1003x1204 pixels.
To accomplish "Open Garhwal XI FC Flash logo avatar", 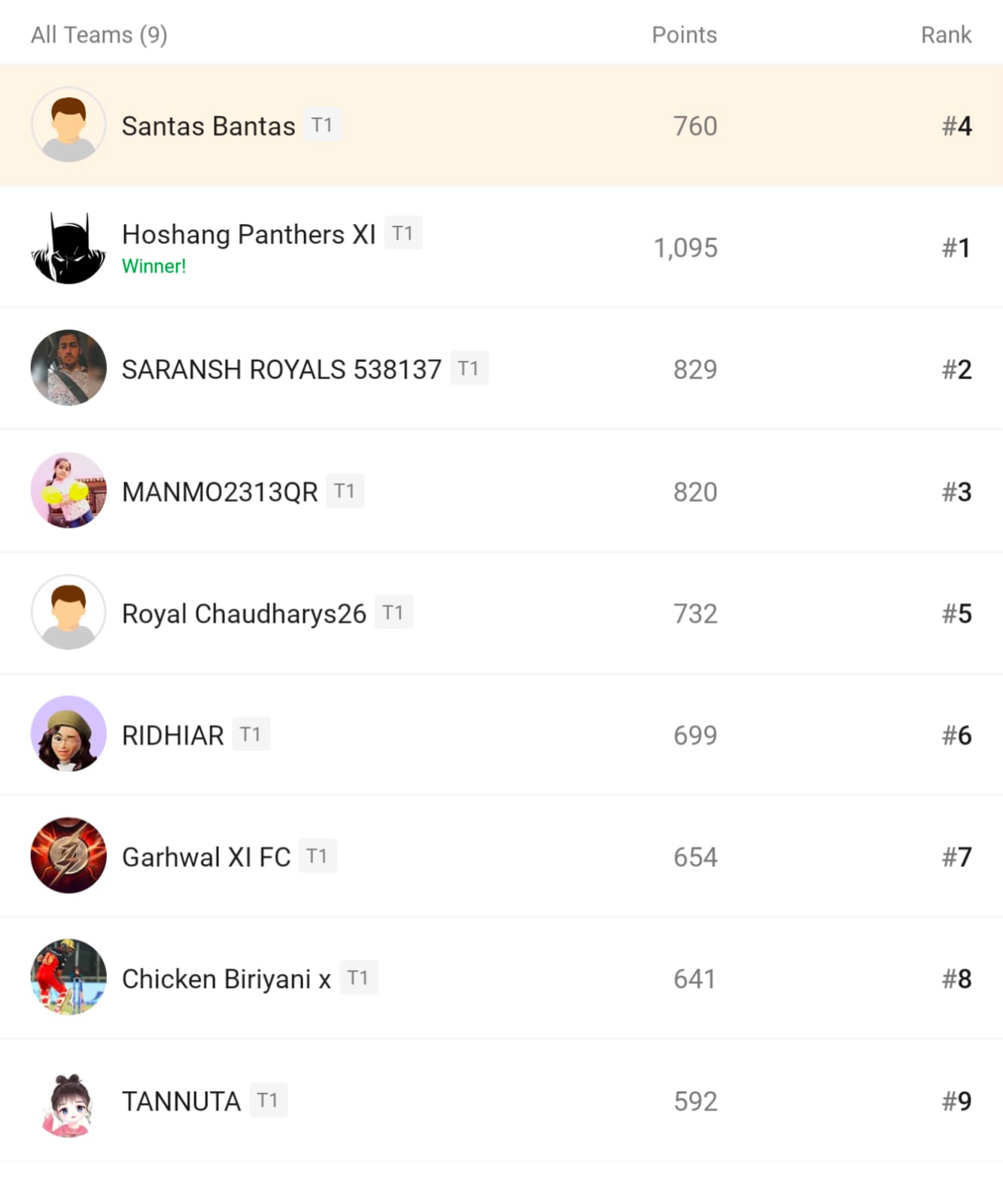I will tap(68, 856).
